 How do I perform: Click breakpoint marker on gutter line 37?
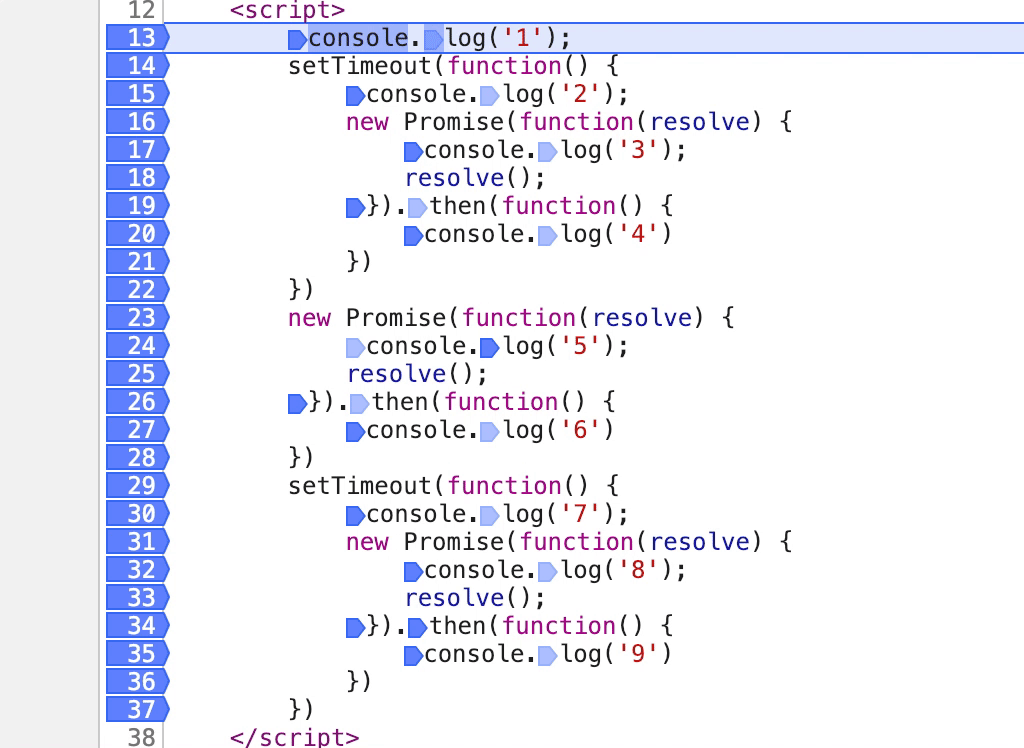(x=138, y=709)
